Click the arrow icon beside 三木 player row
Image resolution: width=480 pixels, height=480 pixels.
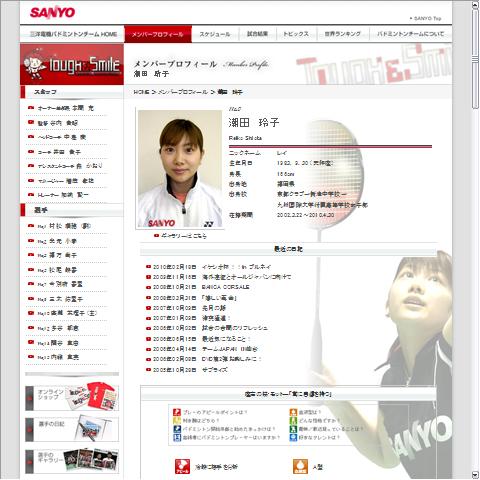31,299
